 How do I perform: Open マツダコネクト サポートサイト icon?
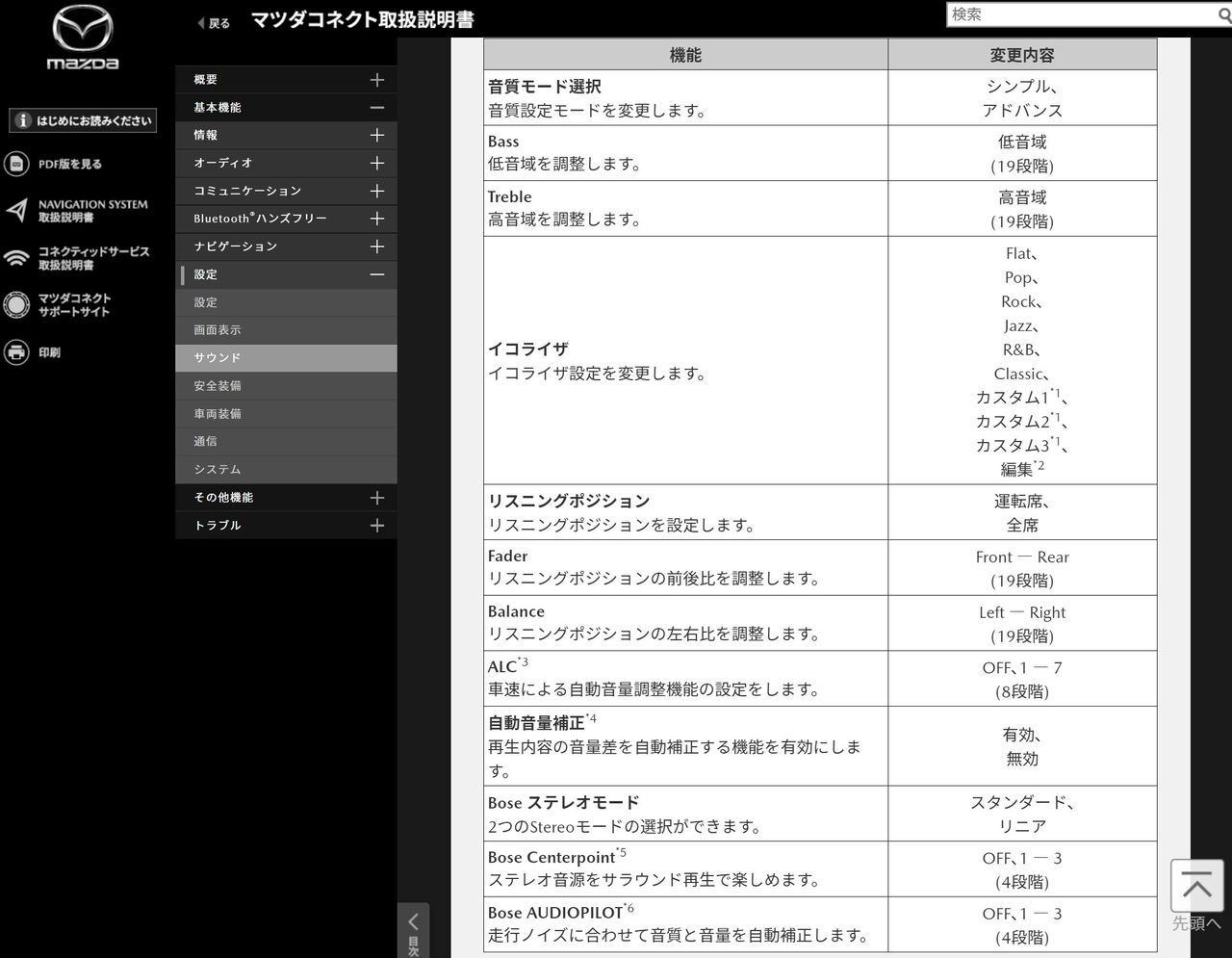(16, 305)
